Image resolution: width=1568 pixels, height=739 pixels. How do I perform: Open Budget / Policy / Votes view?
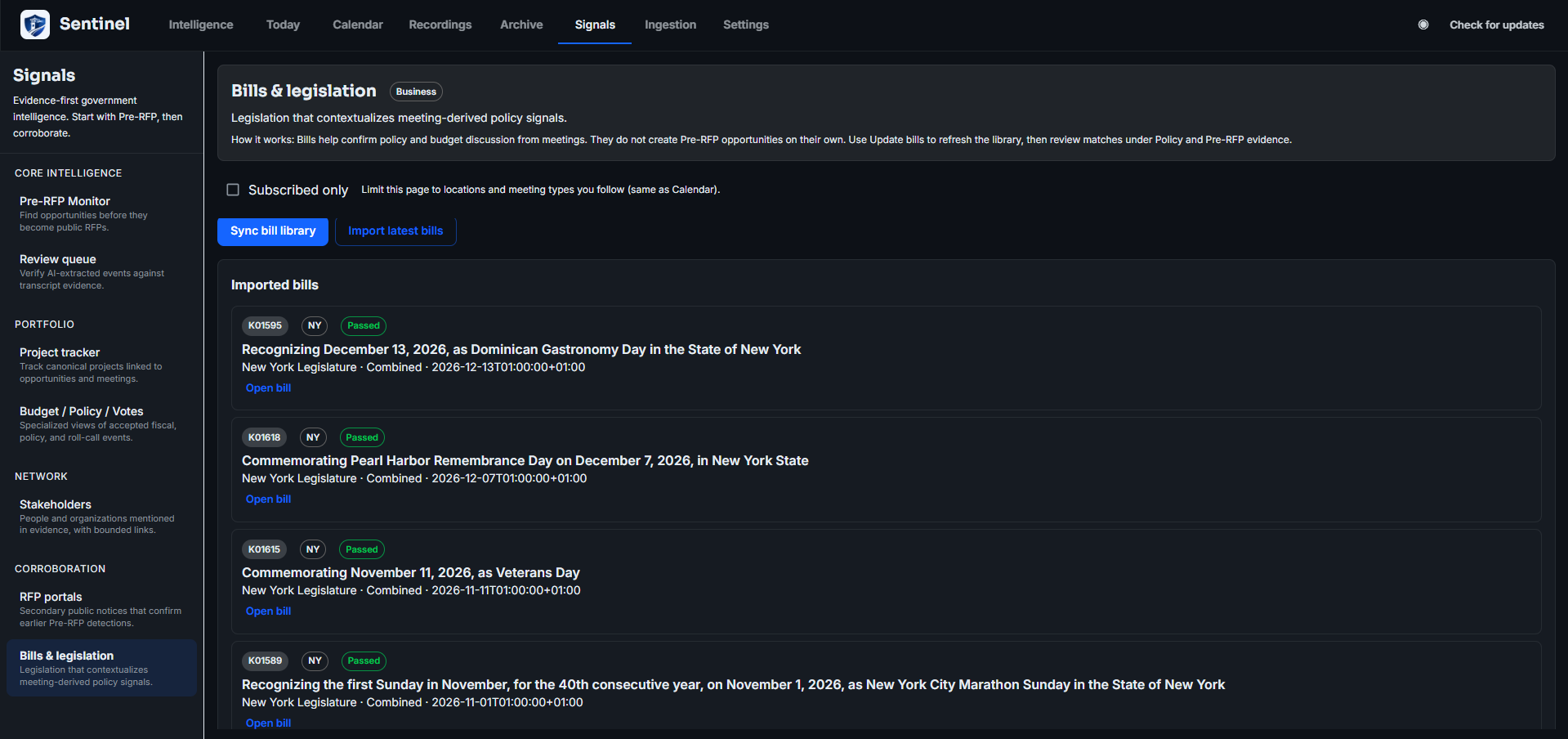point(102,423)
